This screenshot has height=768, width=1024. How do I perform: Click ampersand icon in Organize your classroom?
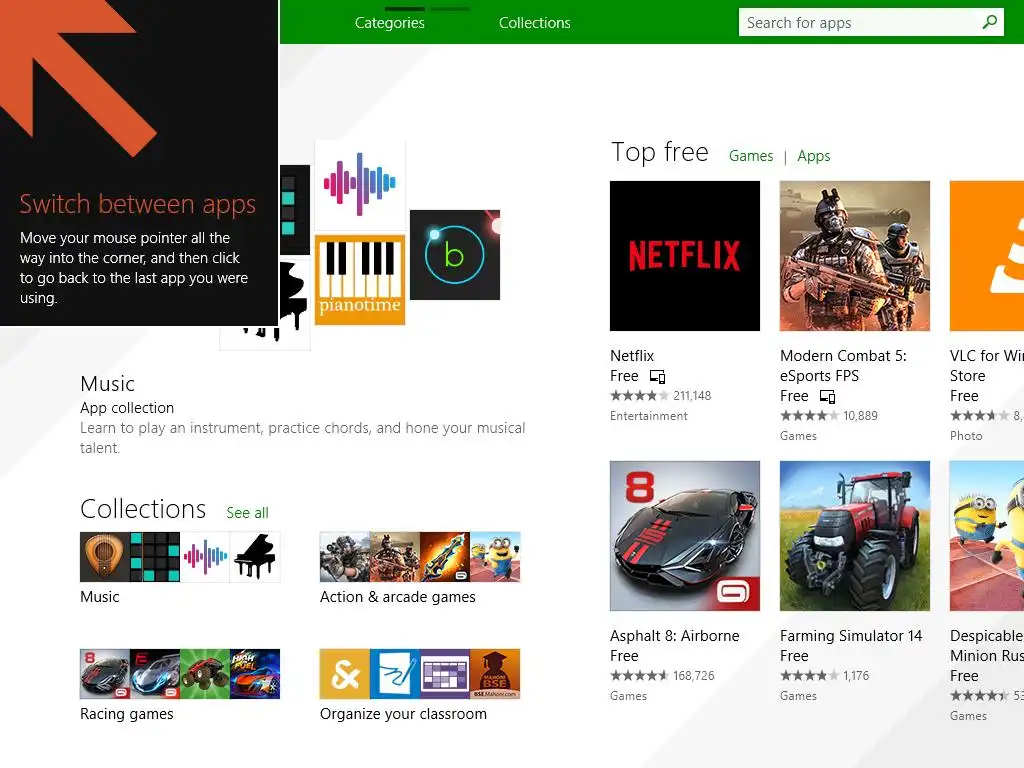[x=345, y=674]
